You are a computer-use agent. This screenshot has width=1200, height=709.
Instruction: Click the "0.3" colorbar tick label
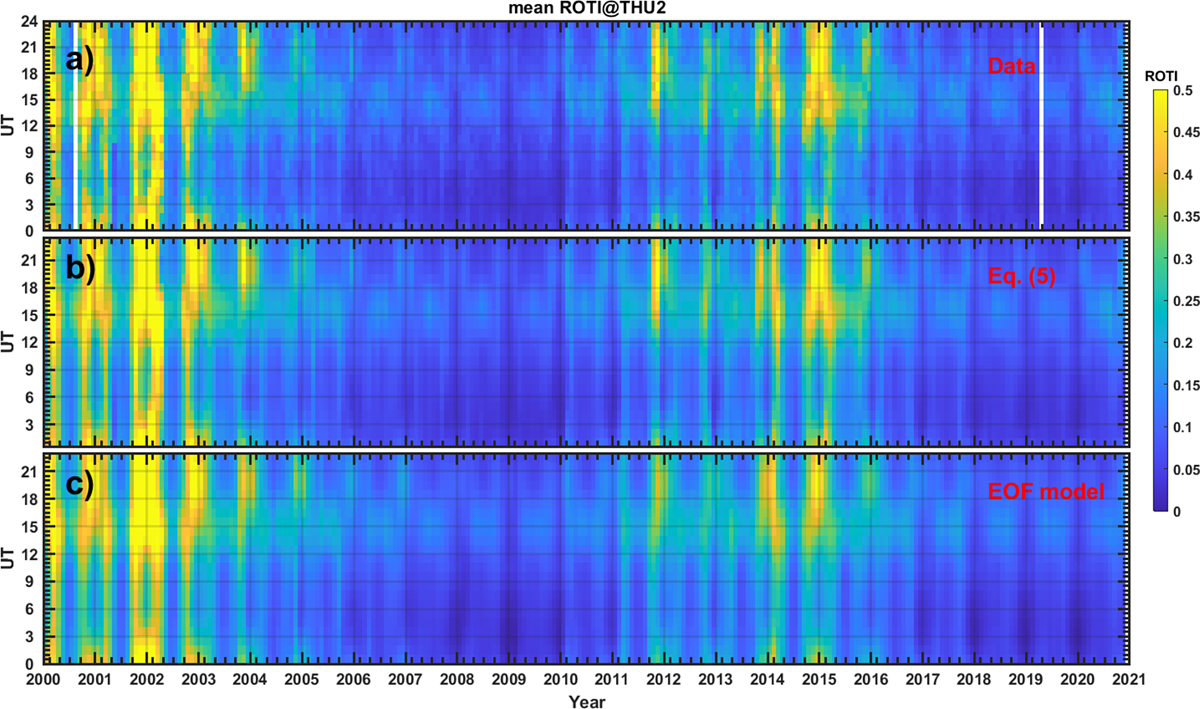(1180, 259)
